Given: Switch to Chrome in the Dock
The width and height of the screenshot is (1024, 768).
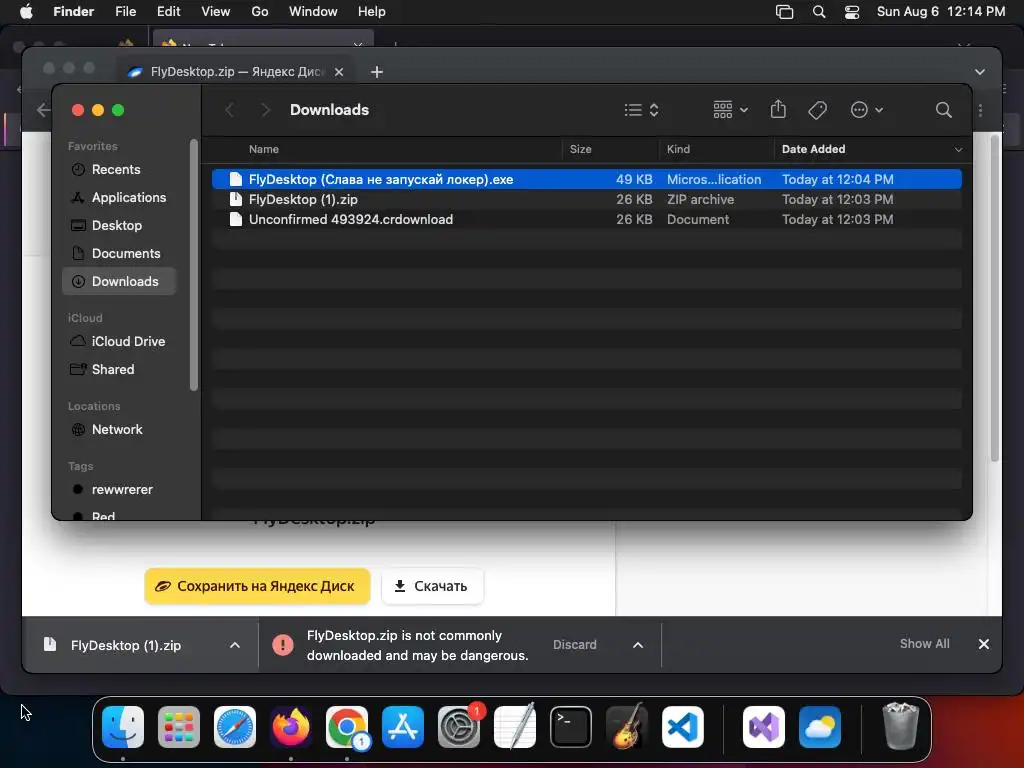Looking at the screenshot, I should click(x=347, y=727).
